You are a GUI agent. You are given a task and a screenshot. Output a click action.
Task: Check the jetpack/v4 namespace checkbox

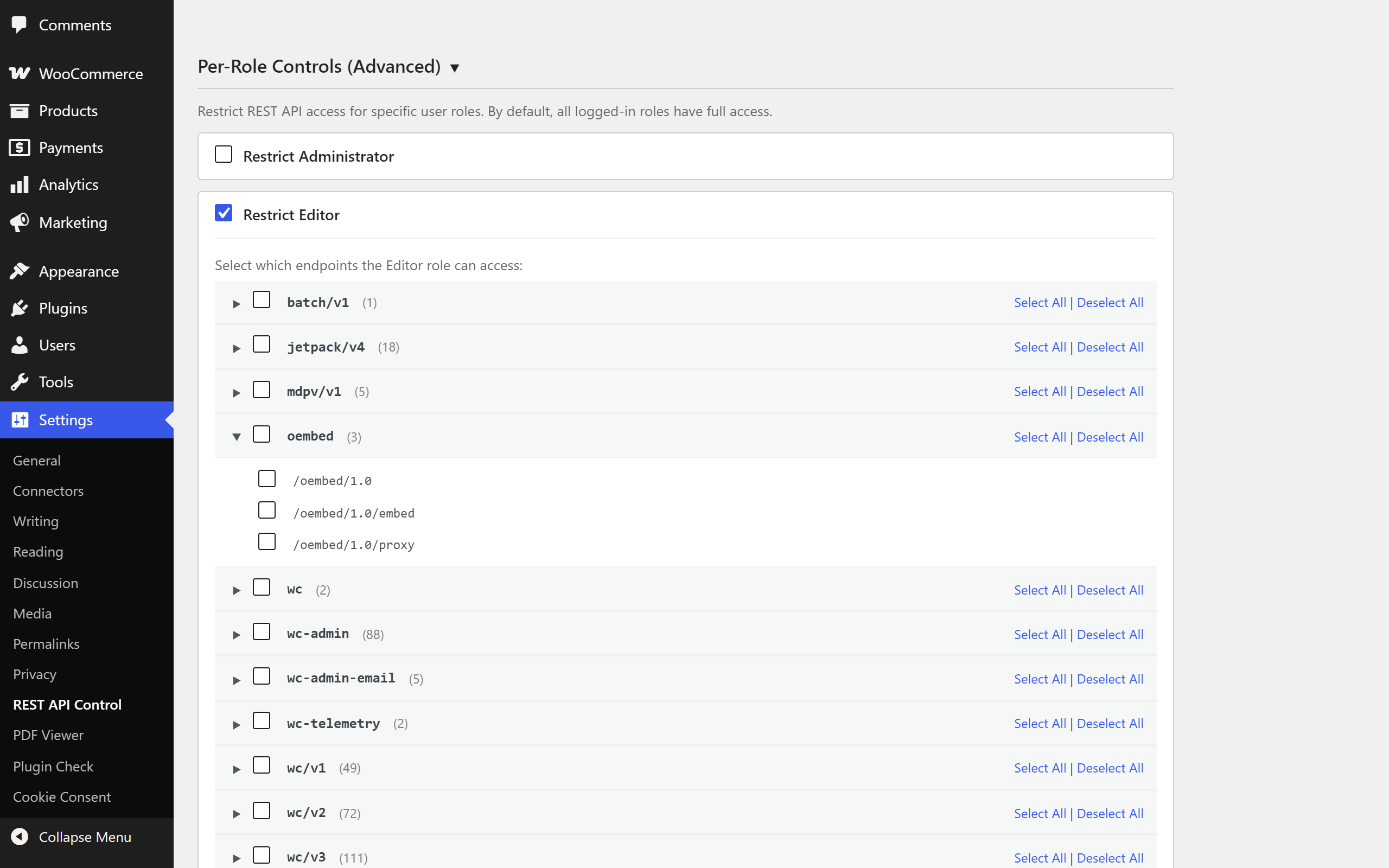[261, 344]
